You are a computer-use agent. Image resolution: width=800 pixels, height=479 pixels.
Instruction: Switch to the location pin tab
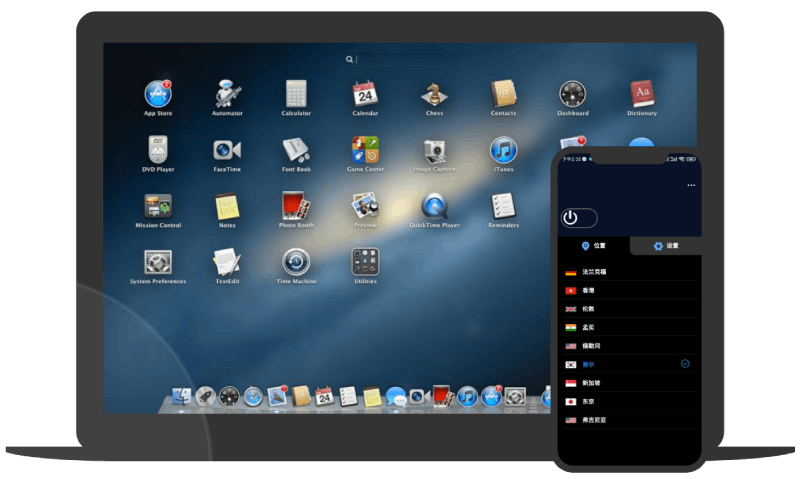(593, 246)
